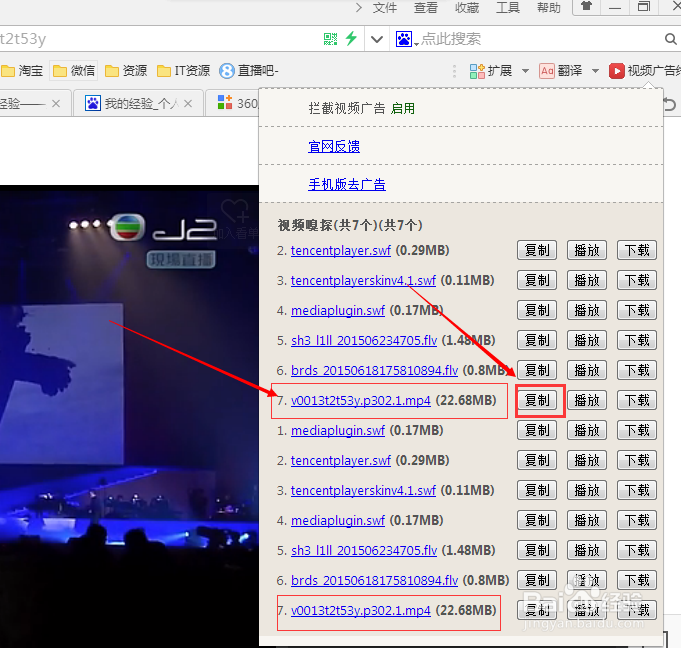Expand the chevron left of 文件 menu

coord(358,7)
